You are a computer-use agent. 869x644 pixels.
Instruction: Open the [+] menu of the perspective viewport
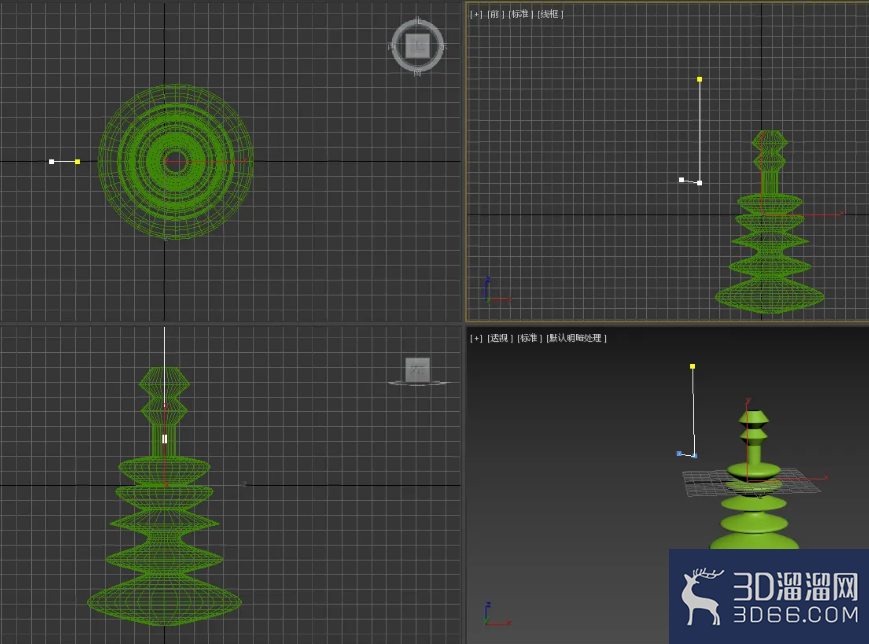(476, 338)
